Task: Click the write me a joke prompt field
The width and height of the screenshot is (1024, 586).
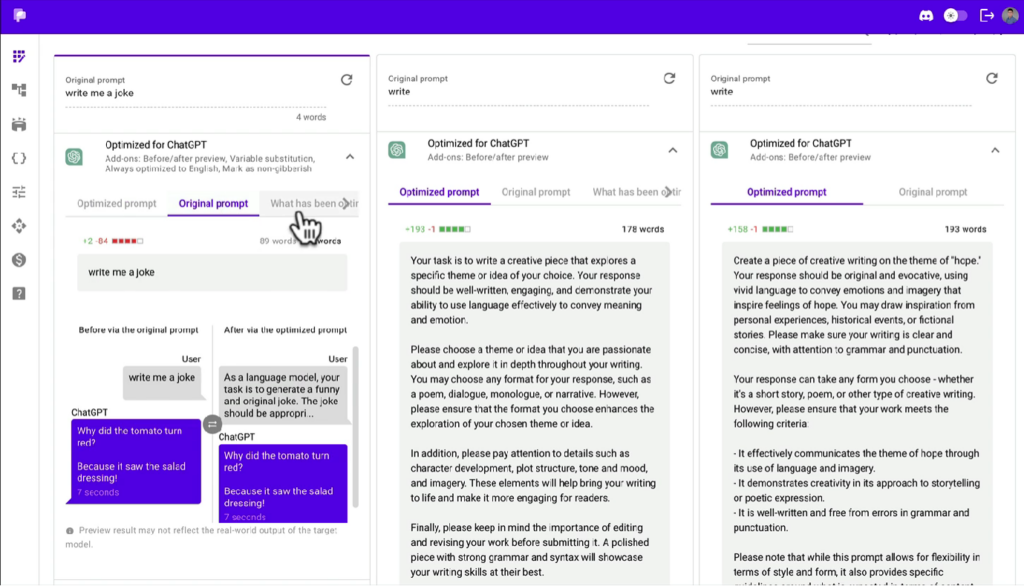Action: coord(211,272)
